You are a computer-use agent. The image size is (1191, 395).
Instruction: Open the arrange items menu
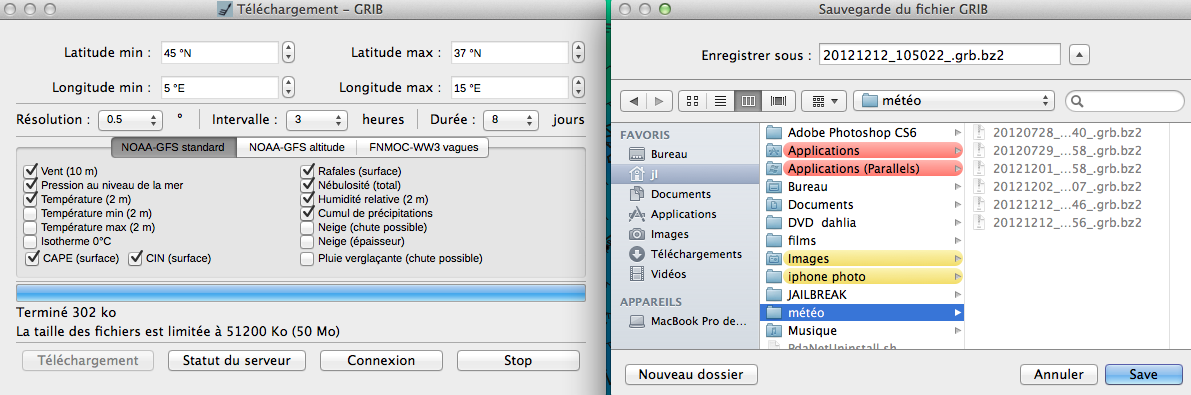point(824,100)
